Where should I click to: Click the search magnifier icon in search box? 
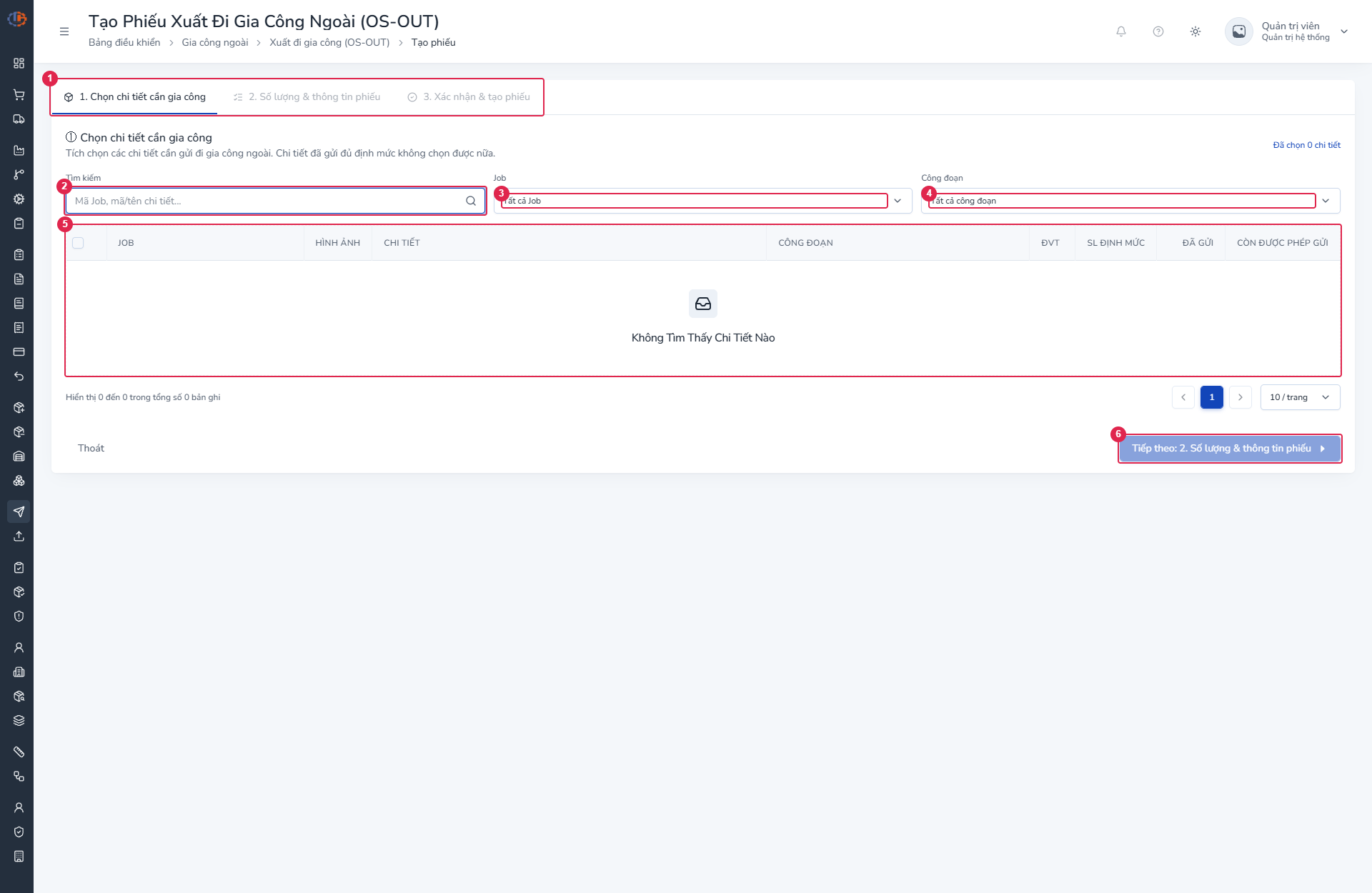471,201
